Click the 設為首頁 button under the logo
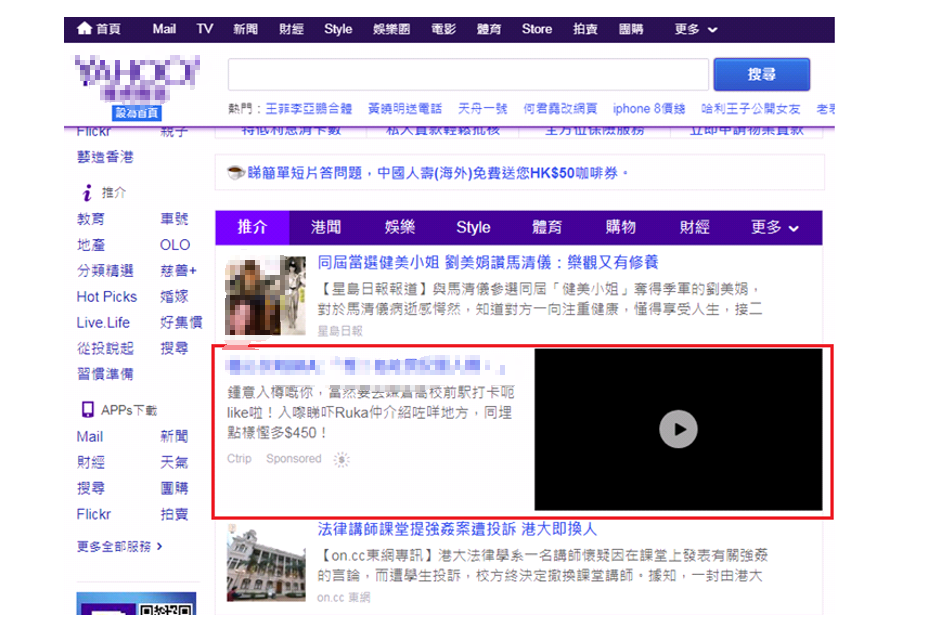This screenshot has width=940, height=623. (x=136, y=113)
